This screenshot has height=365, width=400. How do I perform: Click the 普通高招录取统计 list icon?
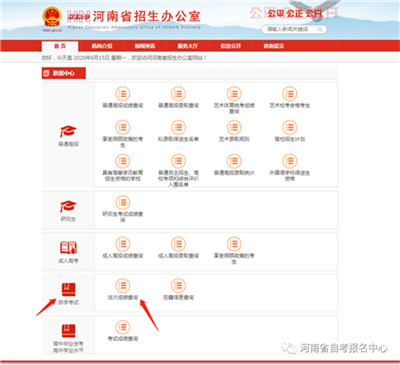coord(234,161)
